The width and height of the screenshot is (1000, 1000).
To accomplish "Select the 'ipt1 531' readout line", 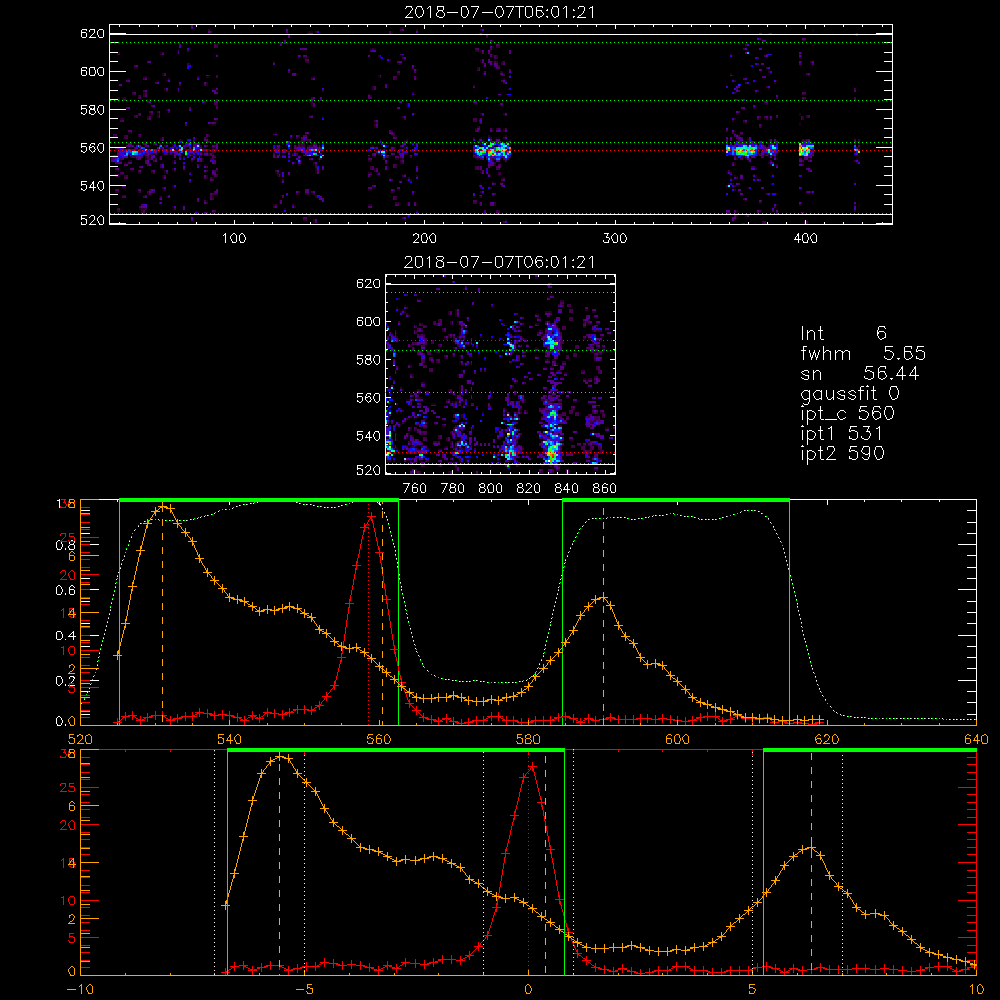I will click(x=842, y=434).
